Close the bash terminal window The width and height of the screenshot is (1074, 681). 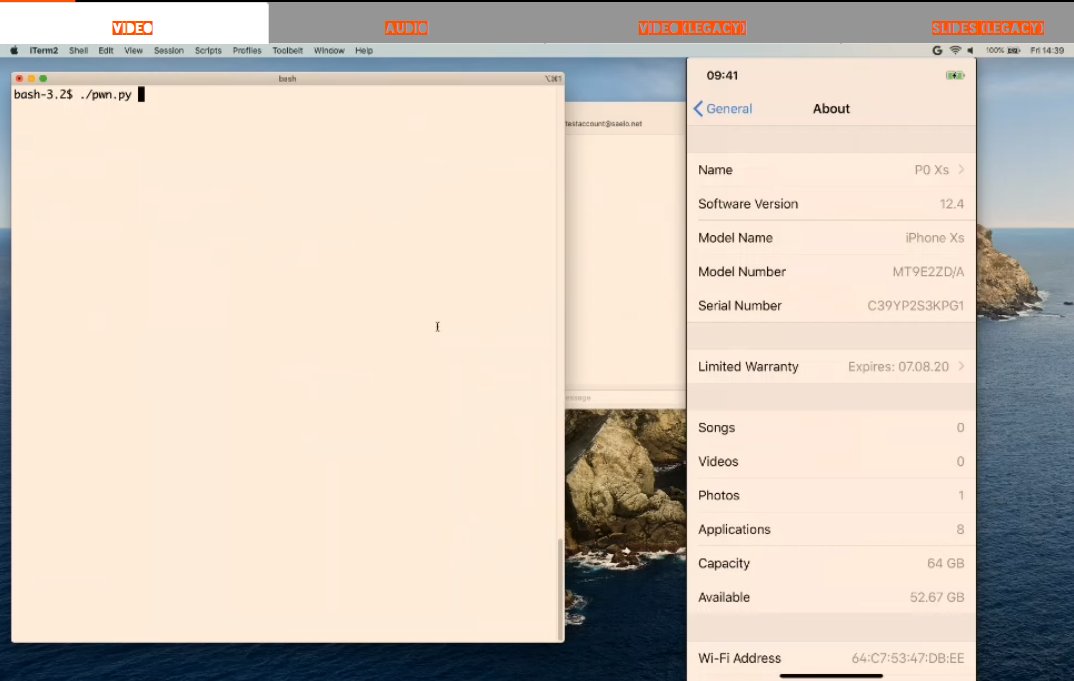pyautogui.click(x=19, y=79)
